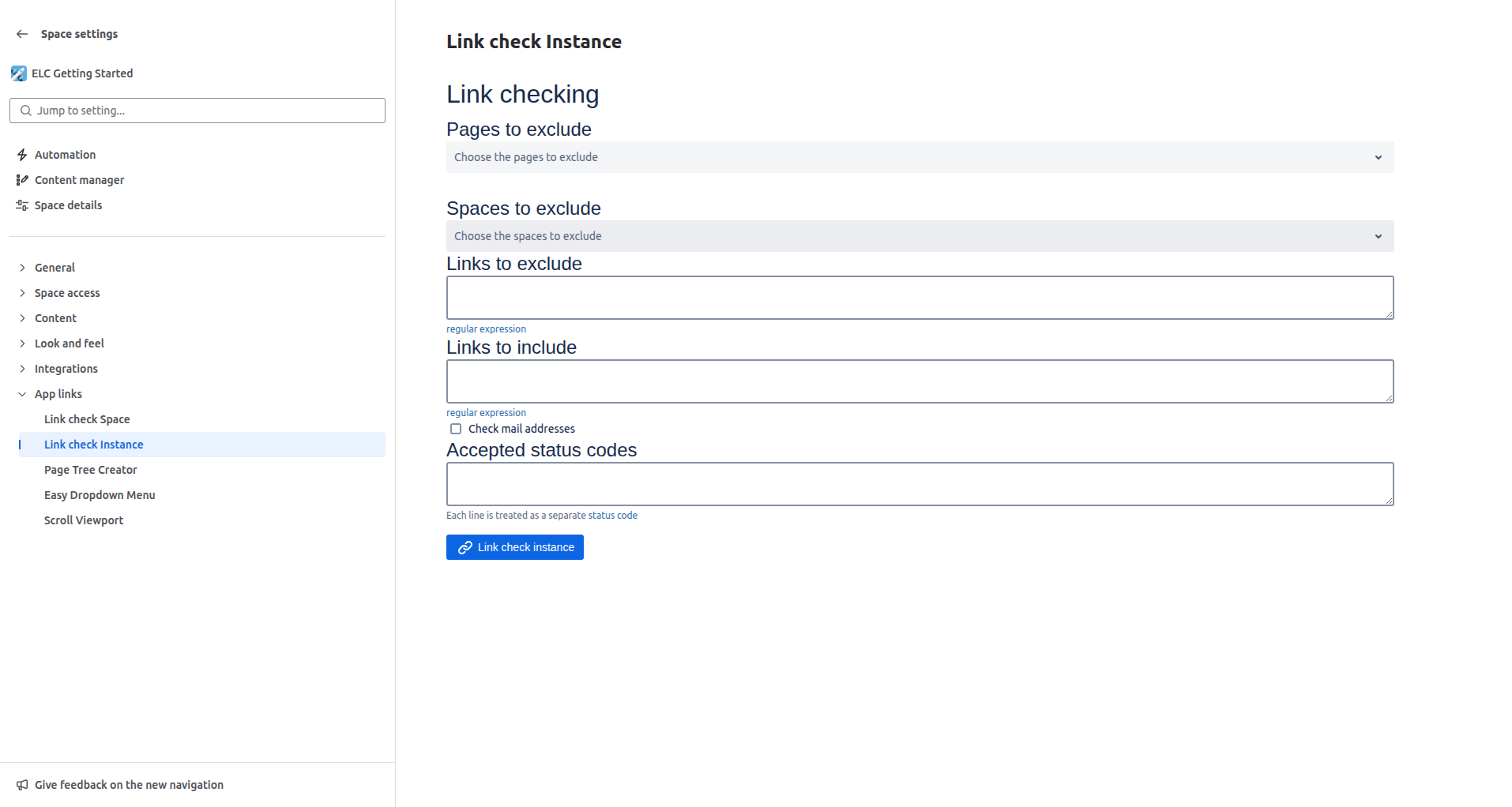Click the ELC Getting Started space icon
Viewport: 1512px width, 807px height.
18,73
